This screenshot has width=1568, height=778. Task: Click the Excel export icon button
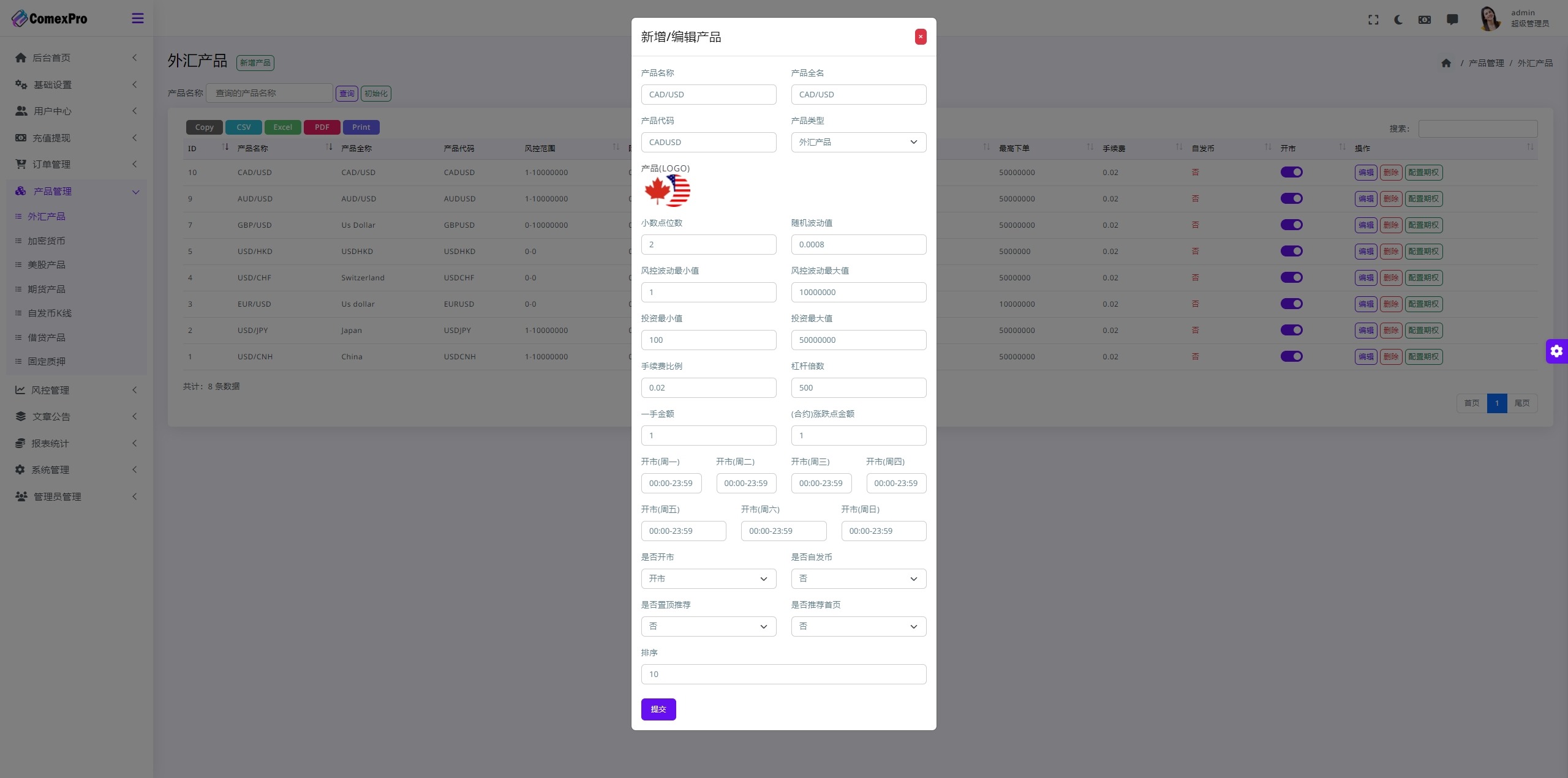[283, 127]
